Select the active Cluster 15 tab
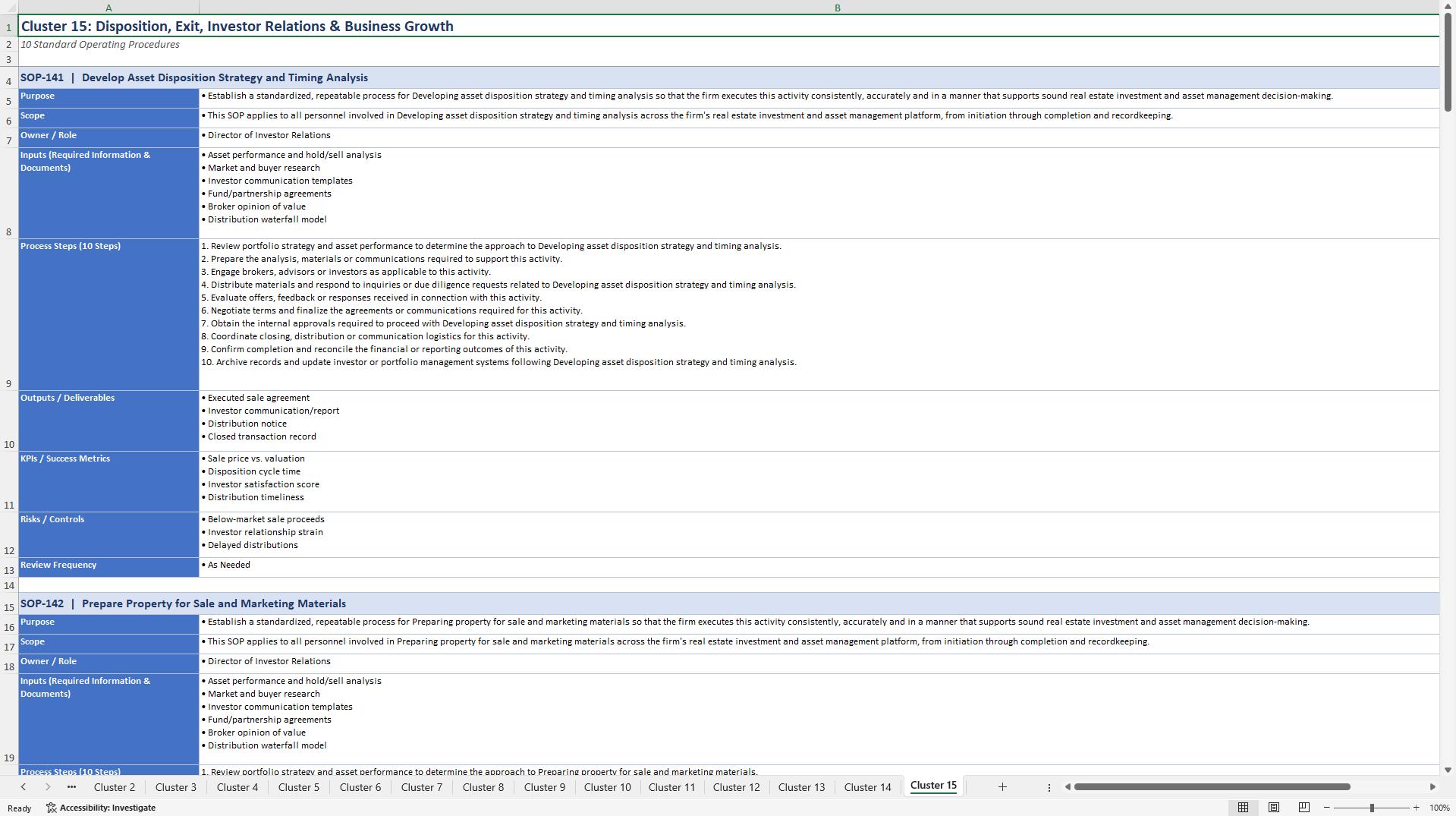The image size is (1456, 816). coord(933,786)
